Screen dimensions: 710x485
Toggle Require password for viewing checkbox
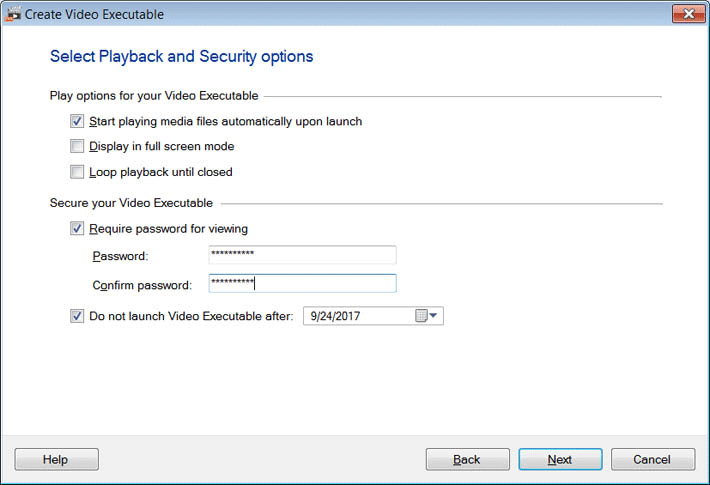click(x=78, y=229)
